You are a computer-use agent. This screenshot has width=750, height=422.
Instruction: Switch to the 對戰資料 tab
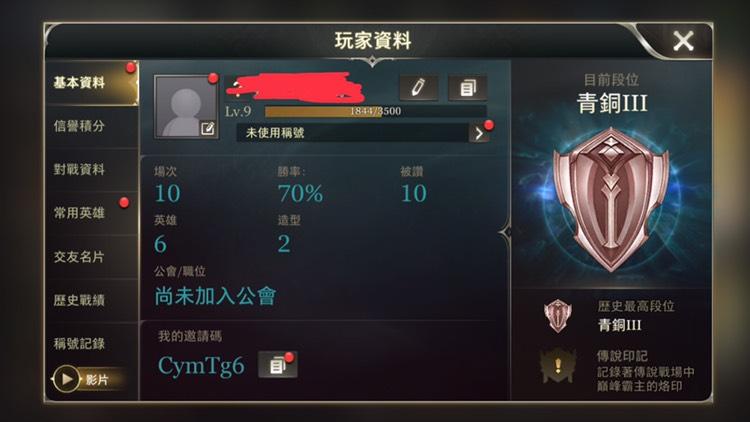pyautogui.click(x=92, y=169)
